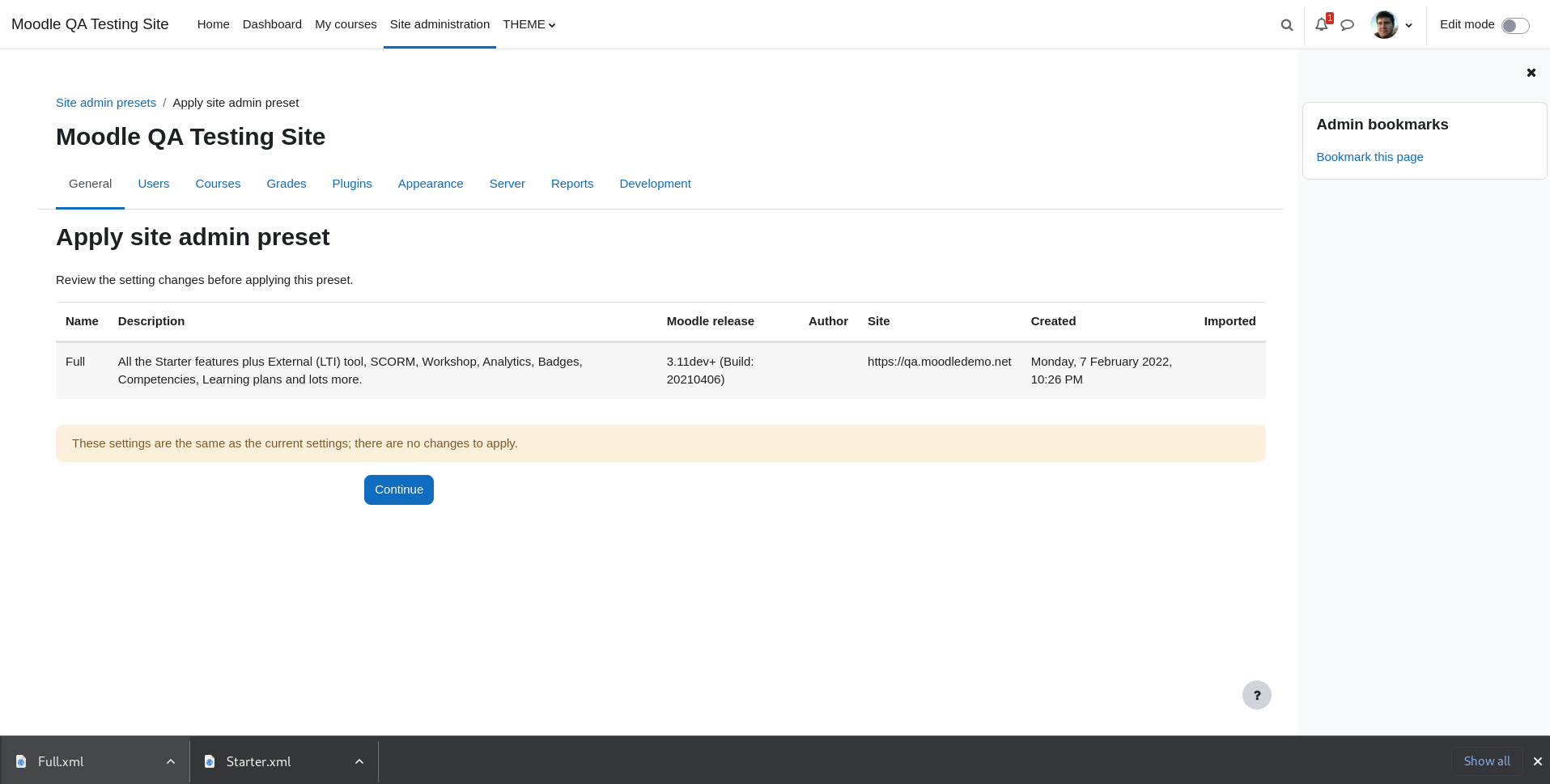
Task: Click the Imported column header
Action: tap(1229, 321)
